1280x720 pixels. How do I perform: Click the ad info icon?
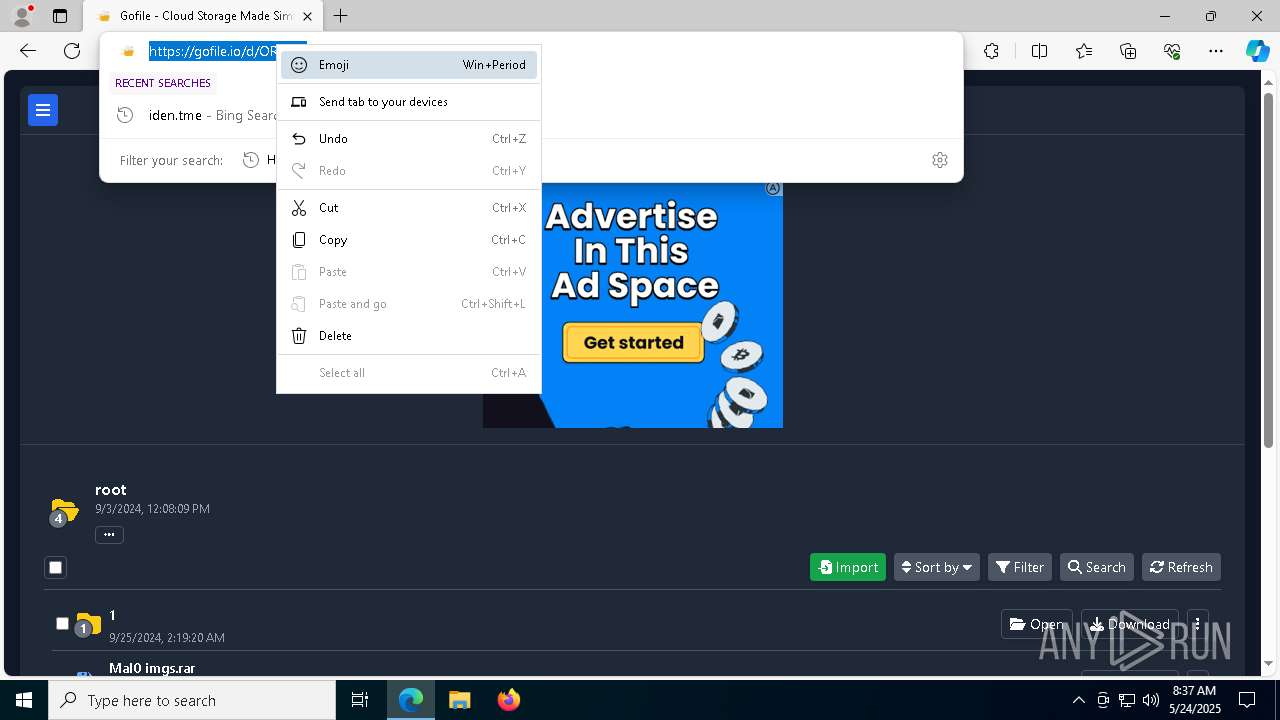pos(773,188)
